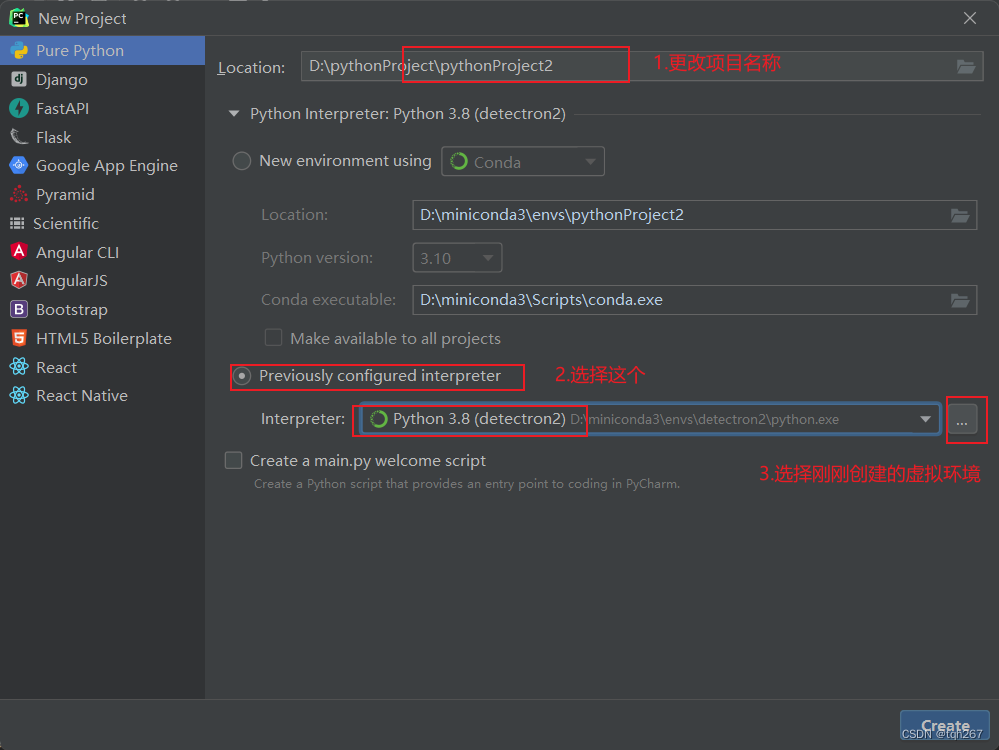Viewport: 999px width, 750px height.
Task: Select the Flask project type icon
Action: 22,136
